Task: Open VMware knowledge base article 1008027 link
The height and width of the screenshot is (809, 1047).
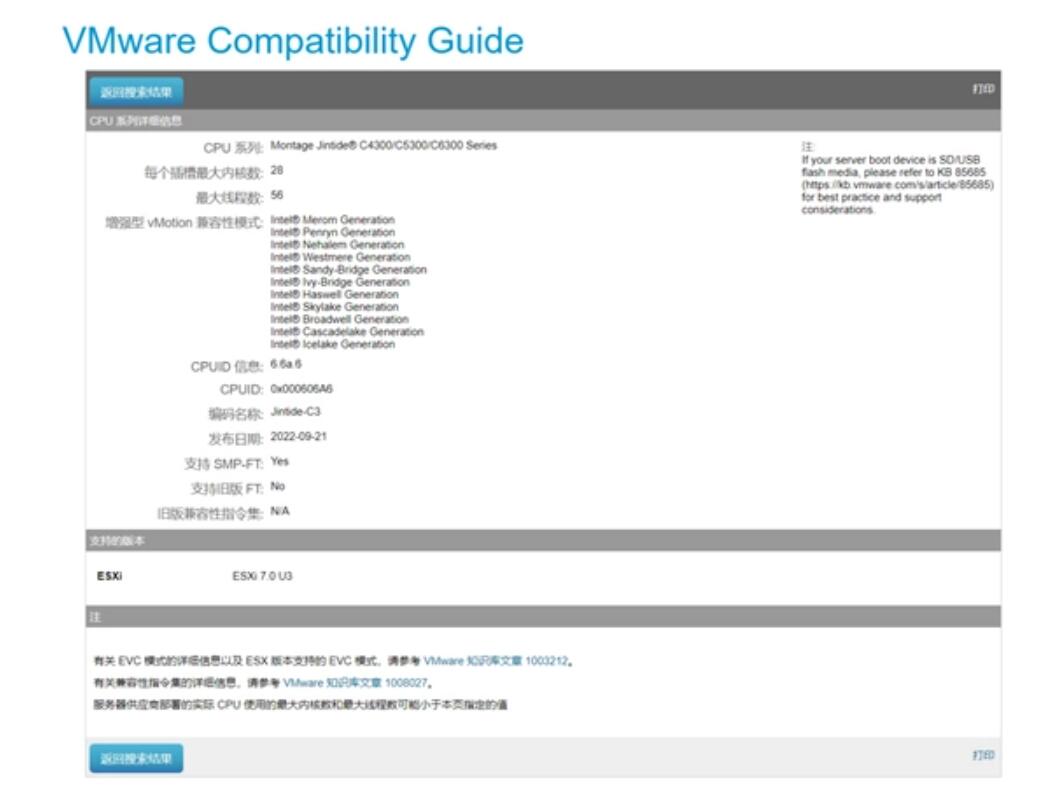Action: (356, 683)
